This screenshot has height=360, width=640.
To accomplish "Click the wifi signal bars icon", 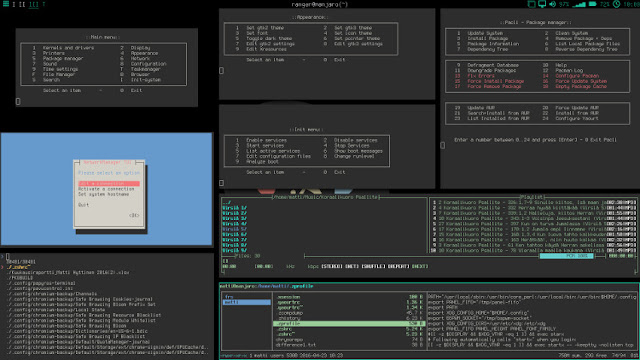I will [x=579, y=4].
